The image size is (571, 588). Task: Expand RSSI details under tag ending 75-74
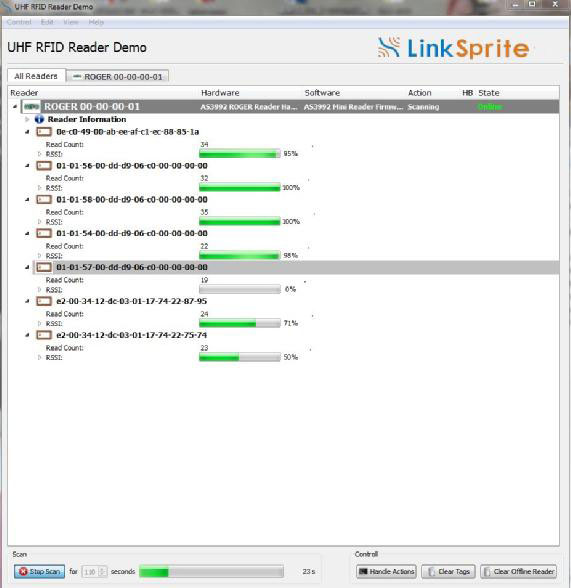tap(39, 357)
